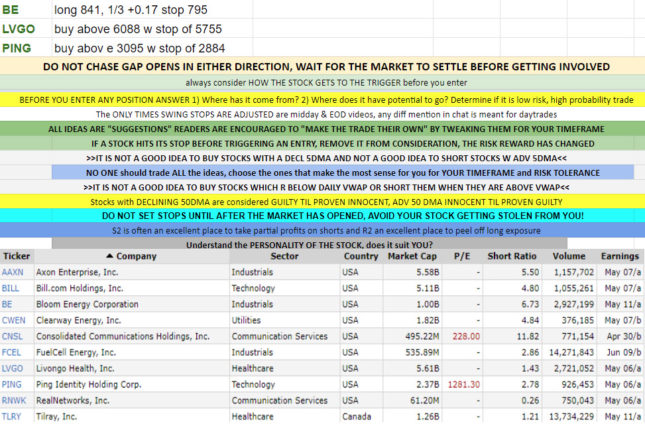Viewport: 645px width, 424px height.
Task: Select RealNetworks, Inc. cell
Action: pyautogui.click(x=132, y=401)
